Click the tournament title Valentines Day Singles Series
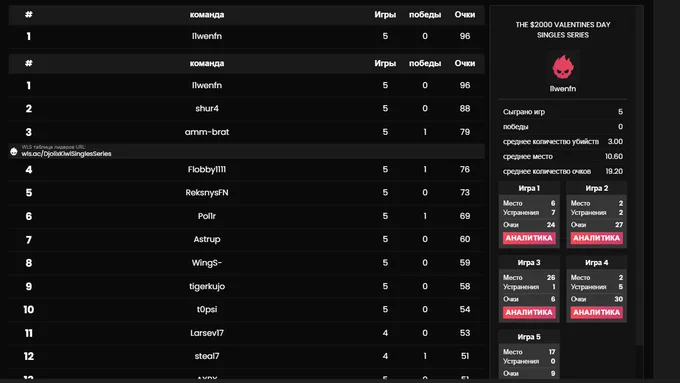Viewport: 680px width, 383px height. tap(563, 30)
